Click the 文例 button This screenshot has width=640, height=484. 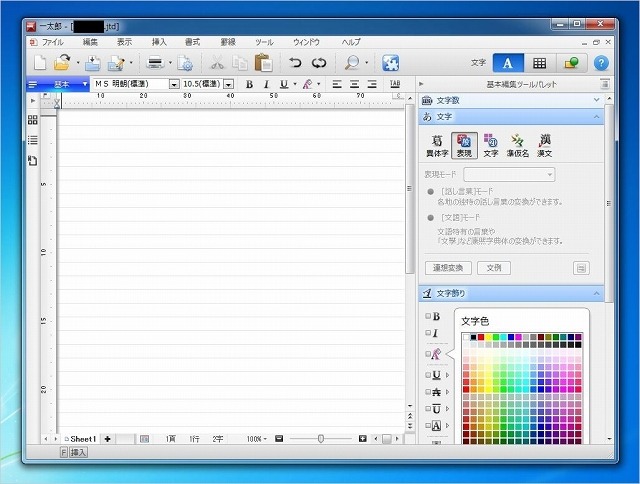pos(494,268)
